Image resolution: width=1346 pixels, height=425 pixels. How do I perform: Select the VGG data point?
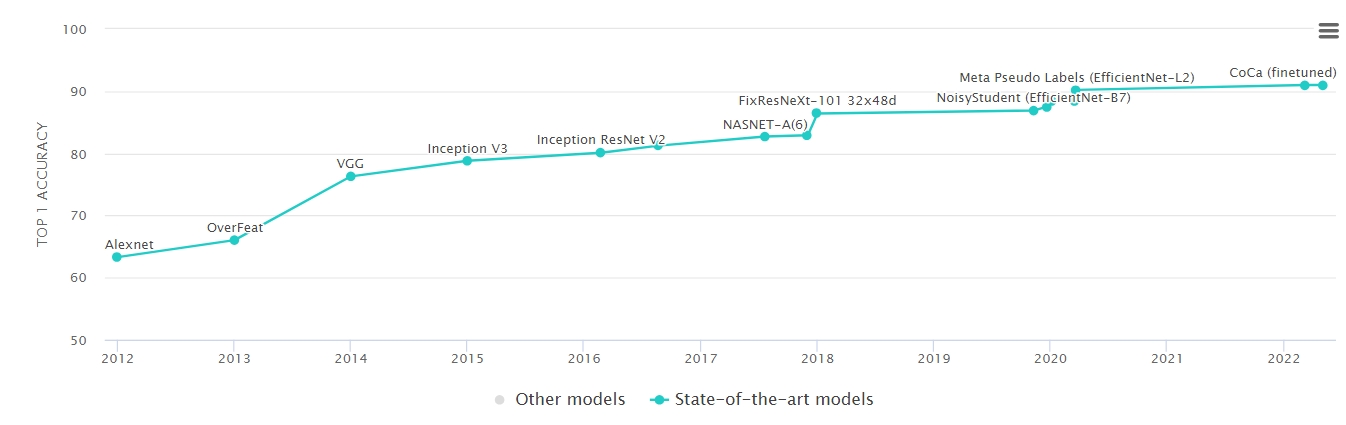click(350, 177)
